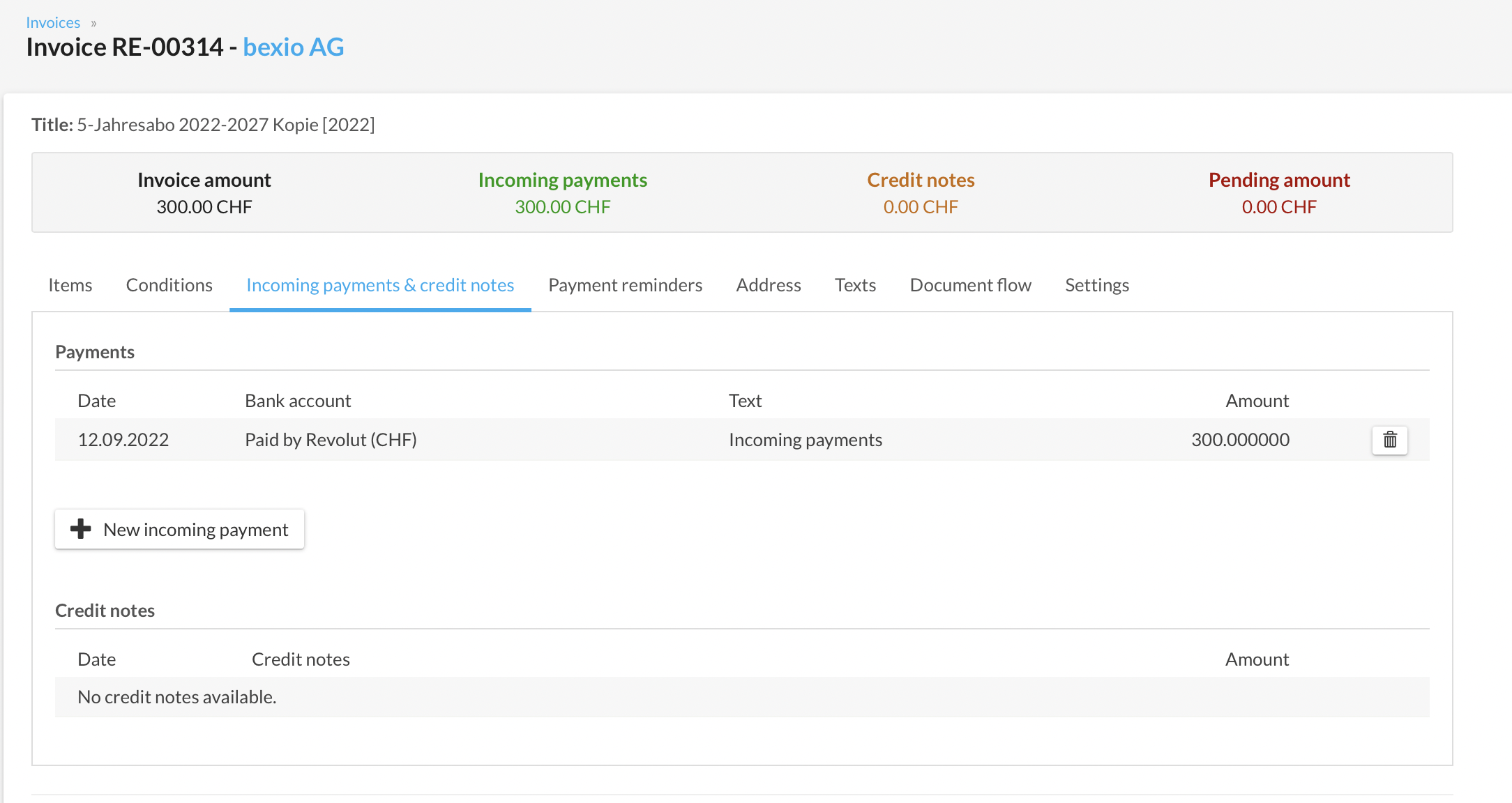
Task: Click the Incoming payments 300.00 CHF summary
Action: (562, 207)
